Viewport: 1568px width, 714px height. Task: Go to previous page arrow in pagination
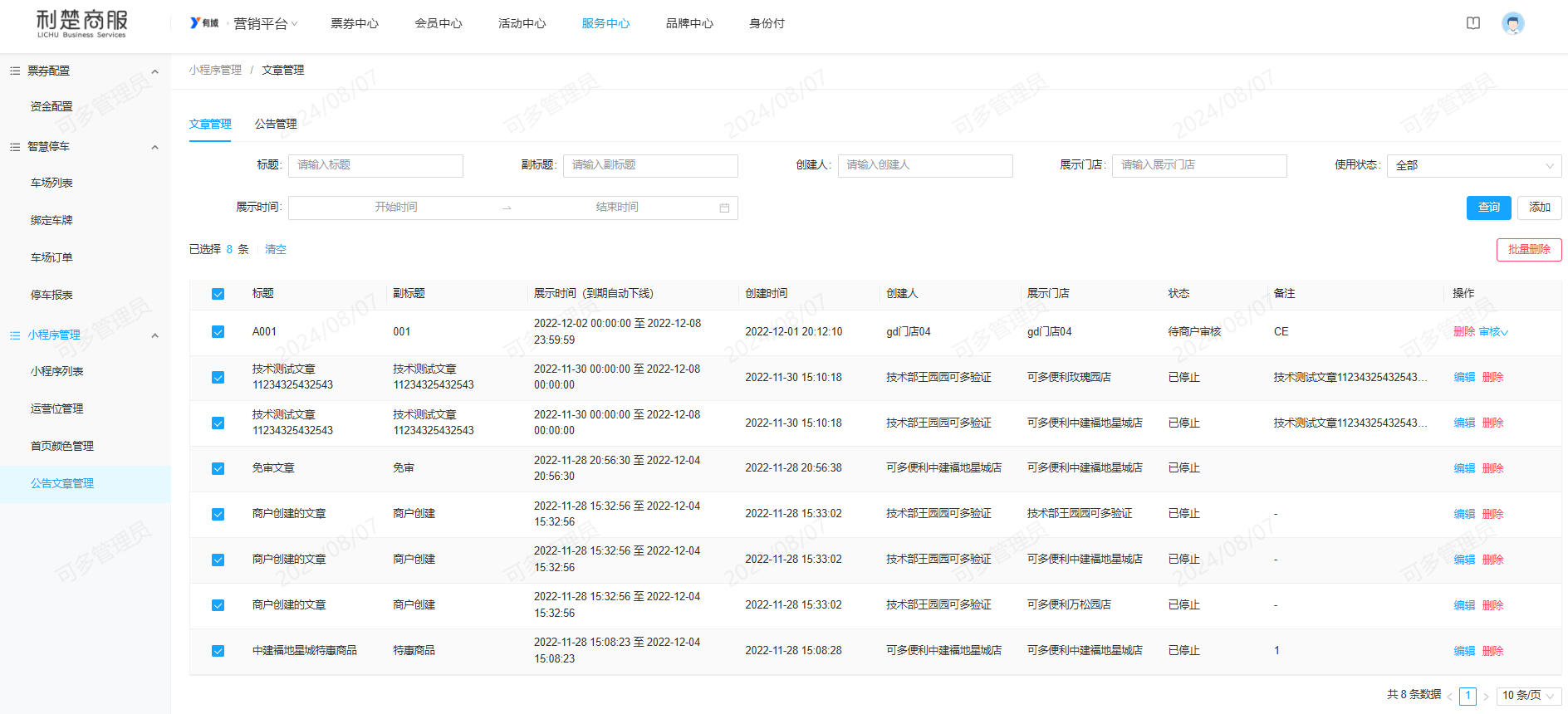tap(1450, 696)
